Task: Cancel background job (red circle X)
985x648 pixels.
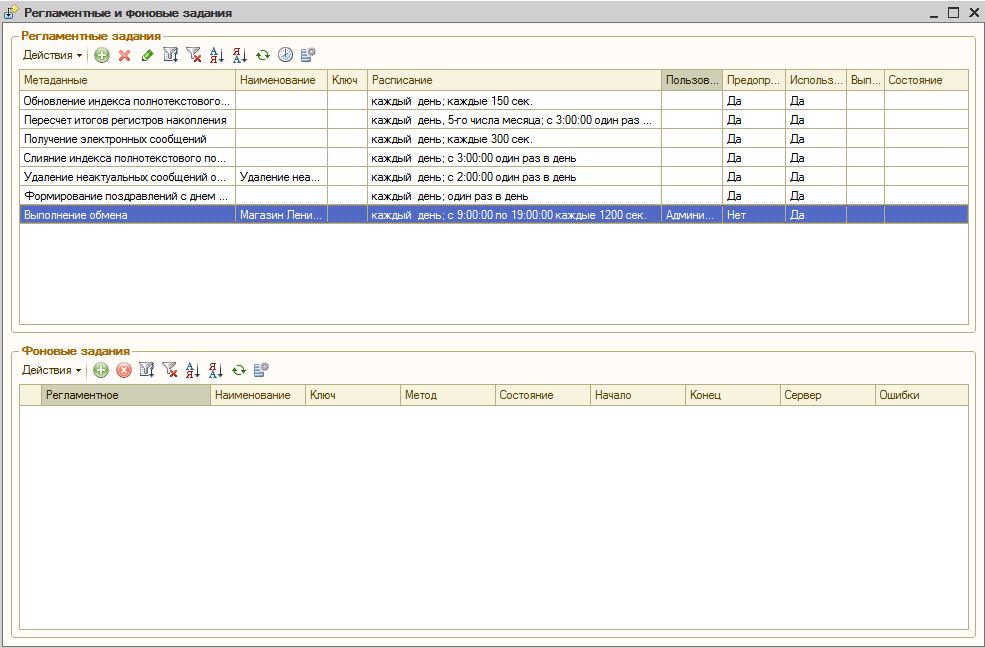Action: click(x=124, y=370)
